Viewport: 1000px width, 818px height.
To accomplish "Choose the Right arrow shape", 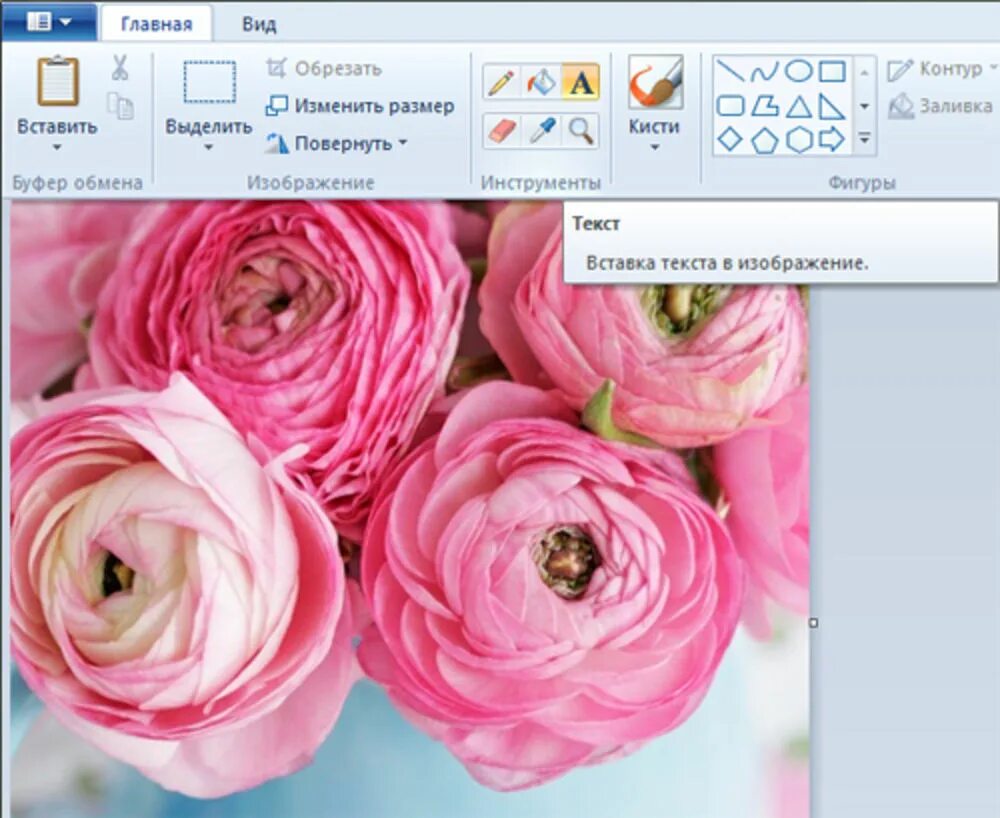I will (832, 139).
